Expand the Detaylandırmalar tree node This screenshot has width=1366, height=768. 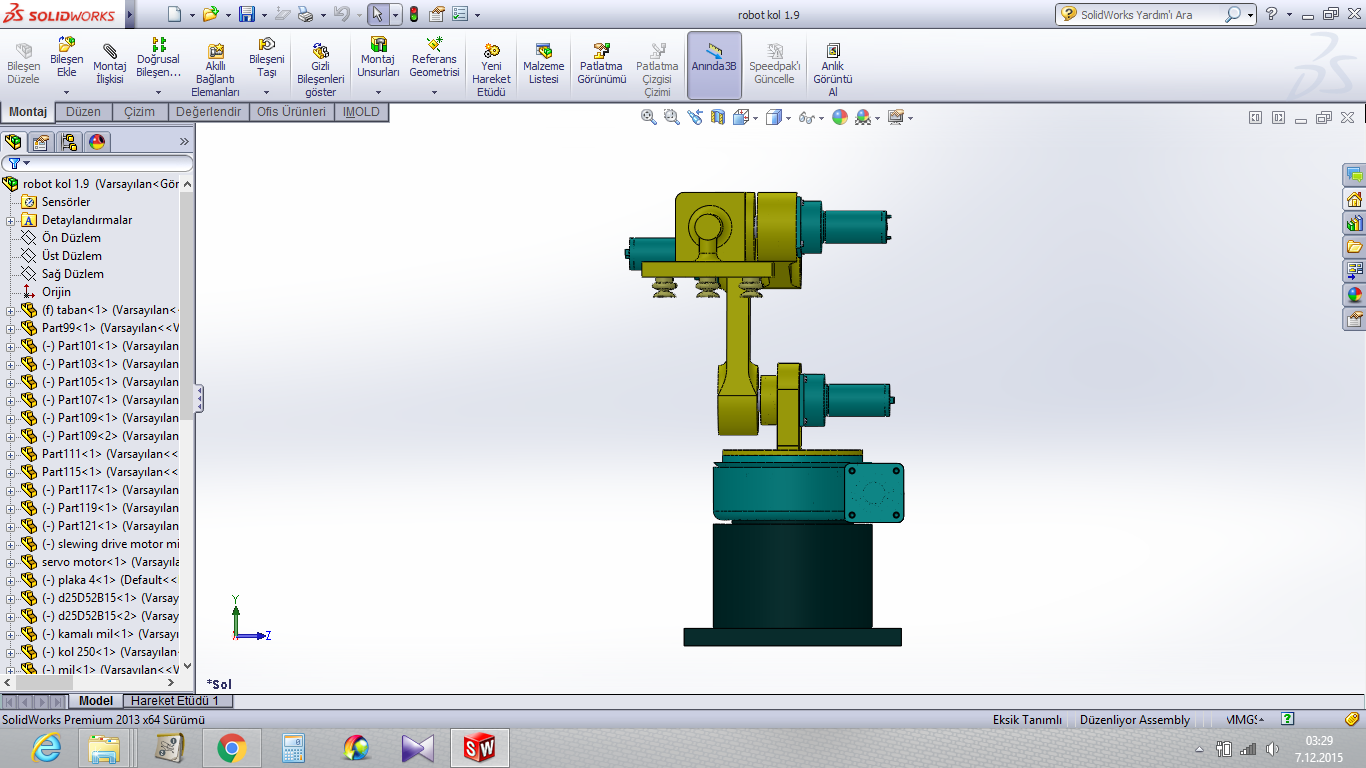(x=10, y=220)
